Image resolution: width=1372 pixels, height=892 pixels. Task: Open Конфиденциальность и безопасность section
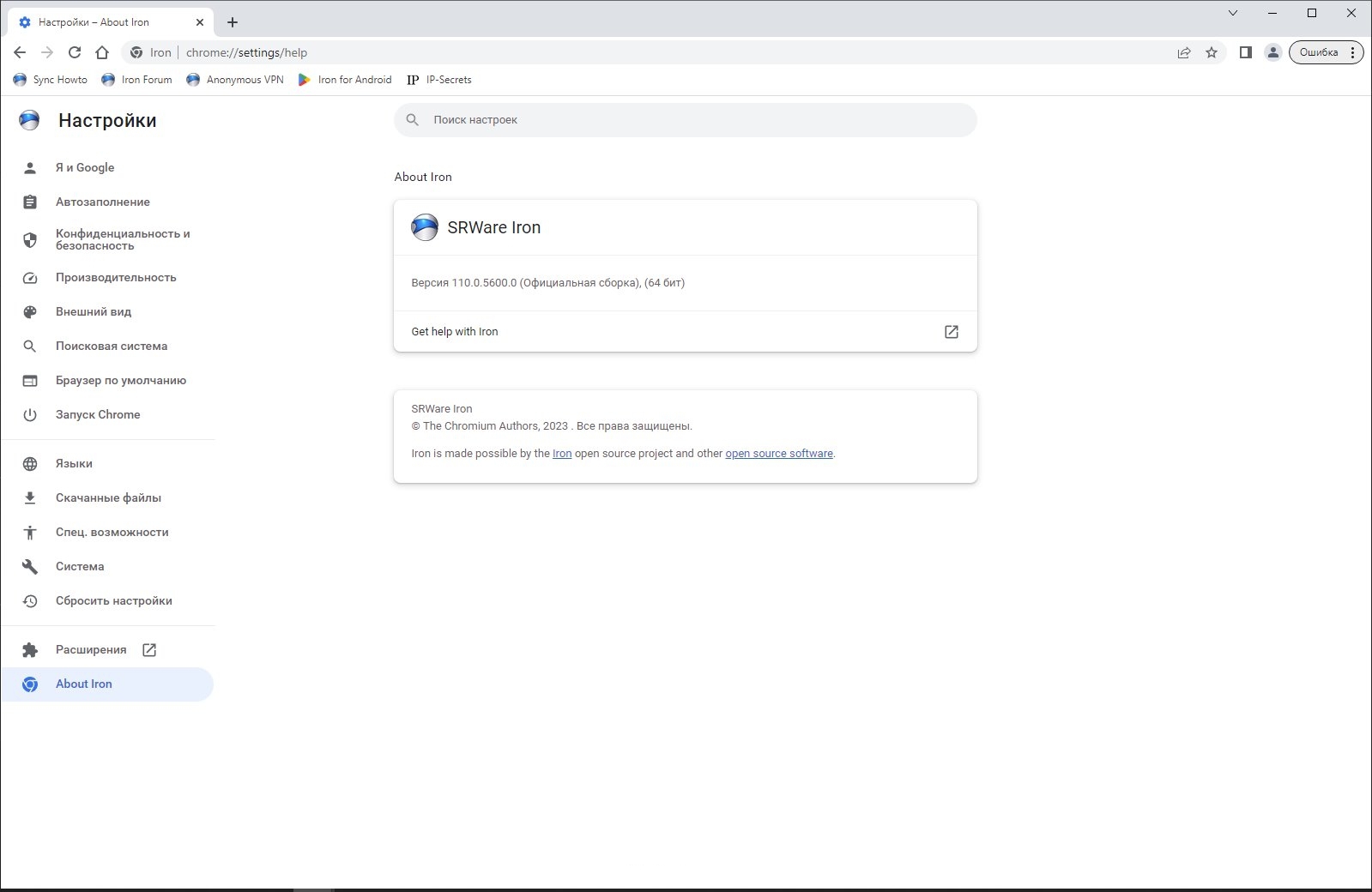(x=107, y=239)
